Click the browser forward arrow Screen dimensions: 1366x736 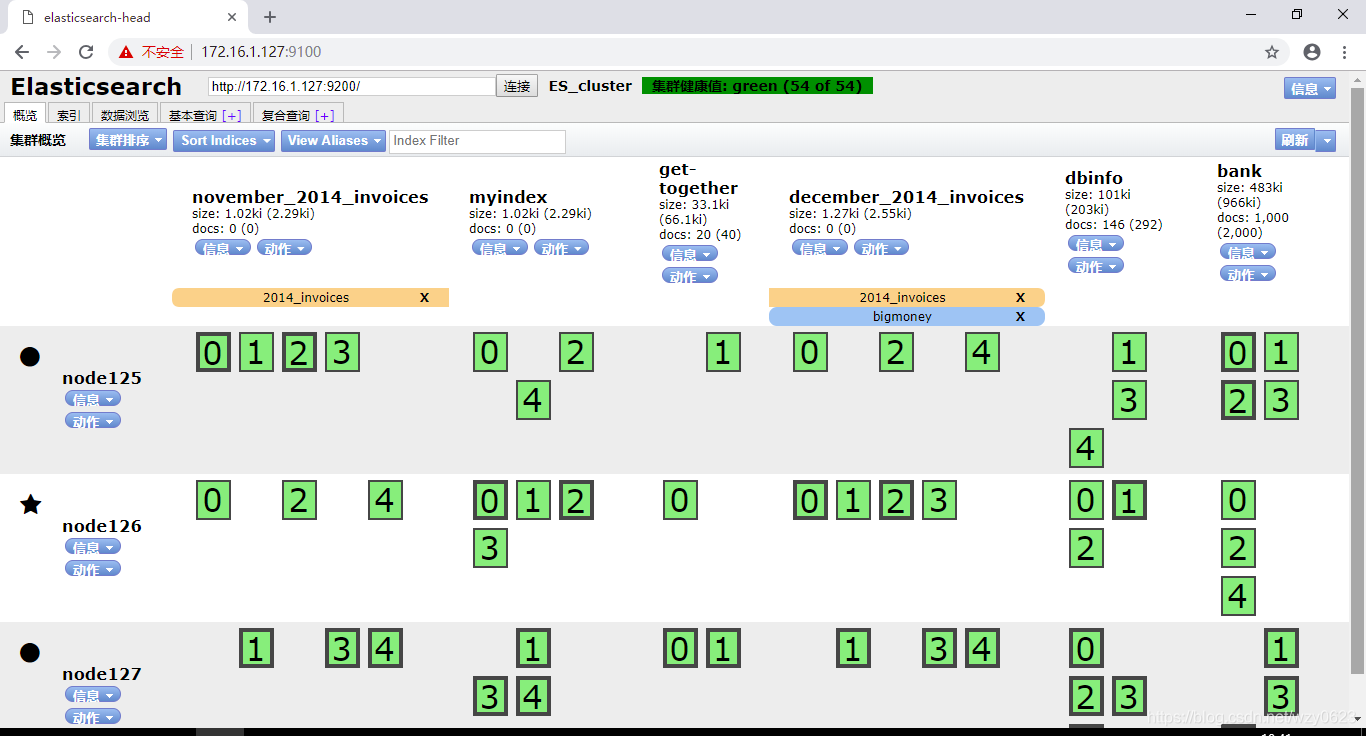(54, 52)
